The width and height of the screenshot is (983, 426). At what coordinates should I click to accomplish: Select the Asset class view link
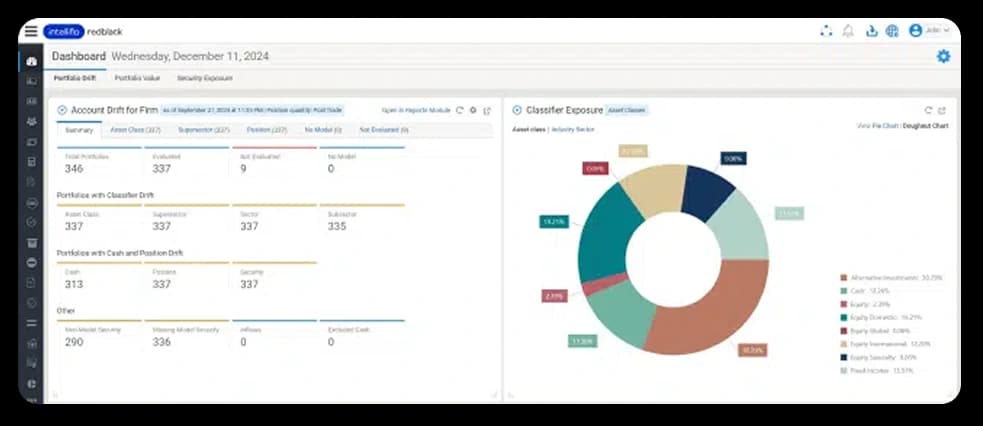(x=528, y=129)
